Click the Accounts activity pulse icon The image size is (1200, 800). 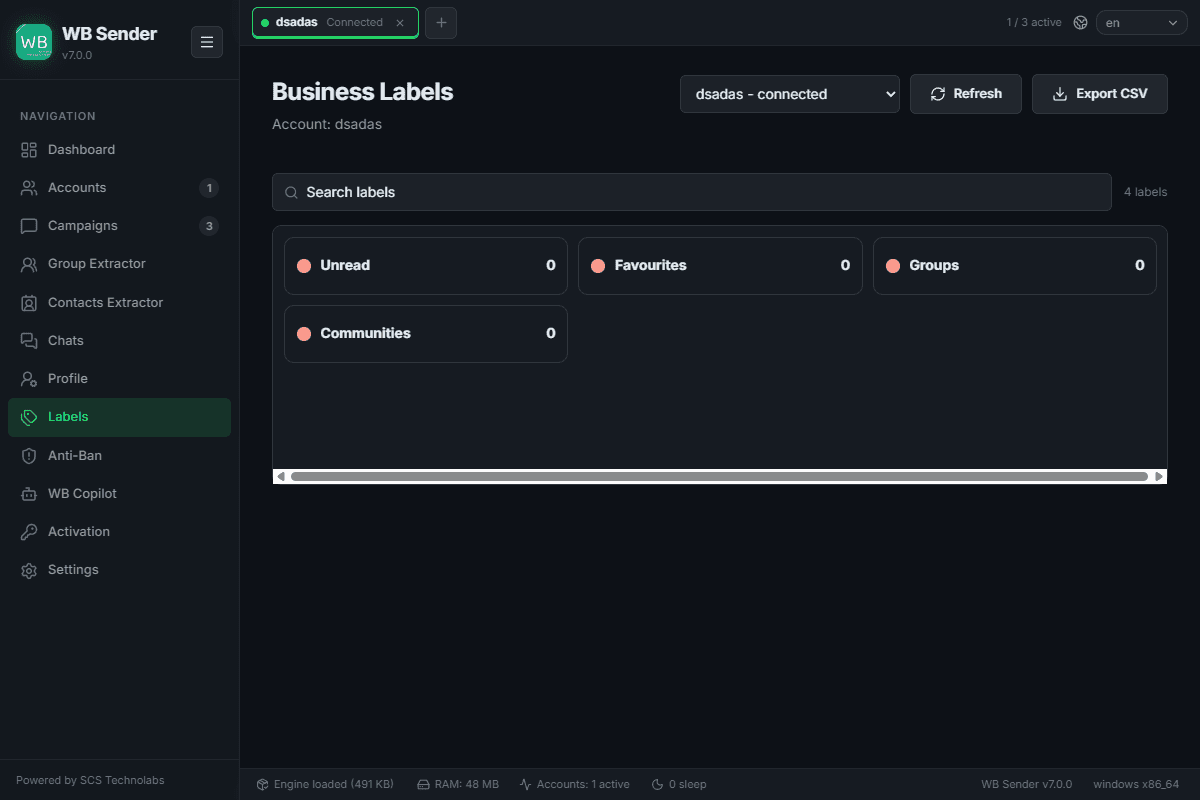pos(525,784)
